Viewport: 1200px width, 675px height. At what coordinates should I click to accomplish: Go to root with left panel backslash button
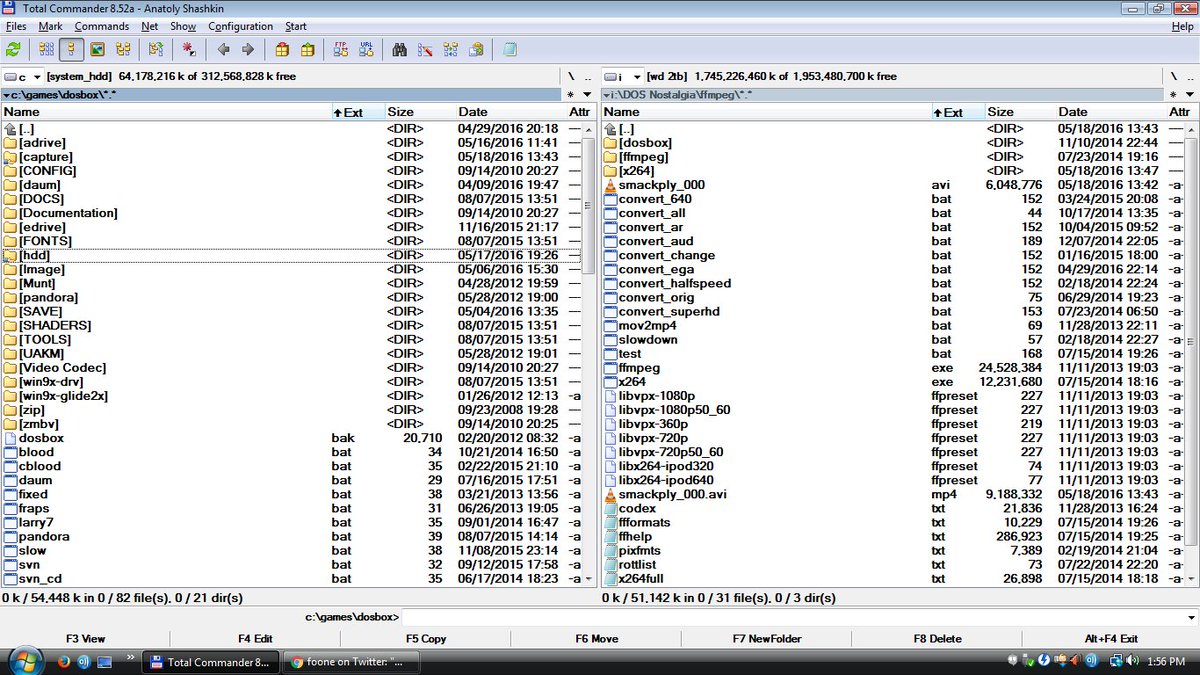pos(571,77)
